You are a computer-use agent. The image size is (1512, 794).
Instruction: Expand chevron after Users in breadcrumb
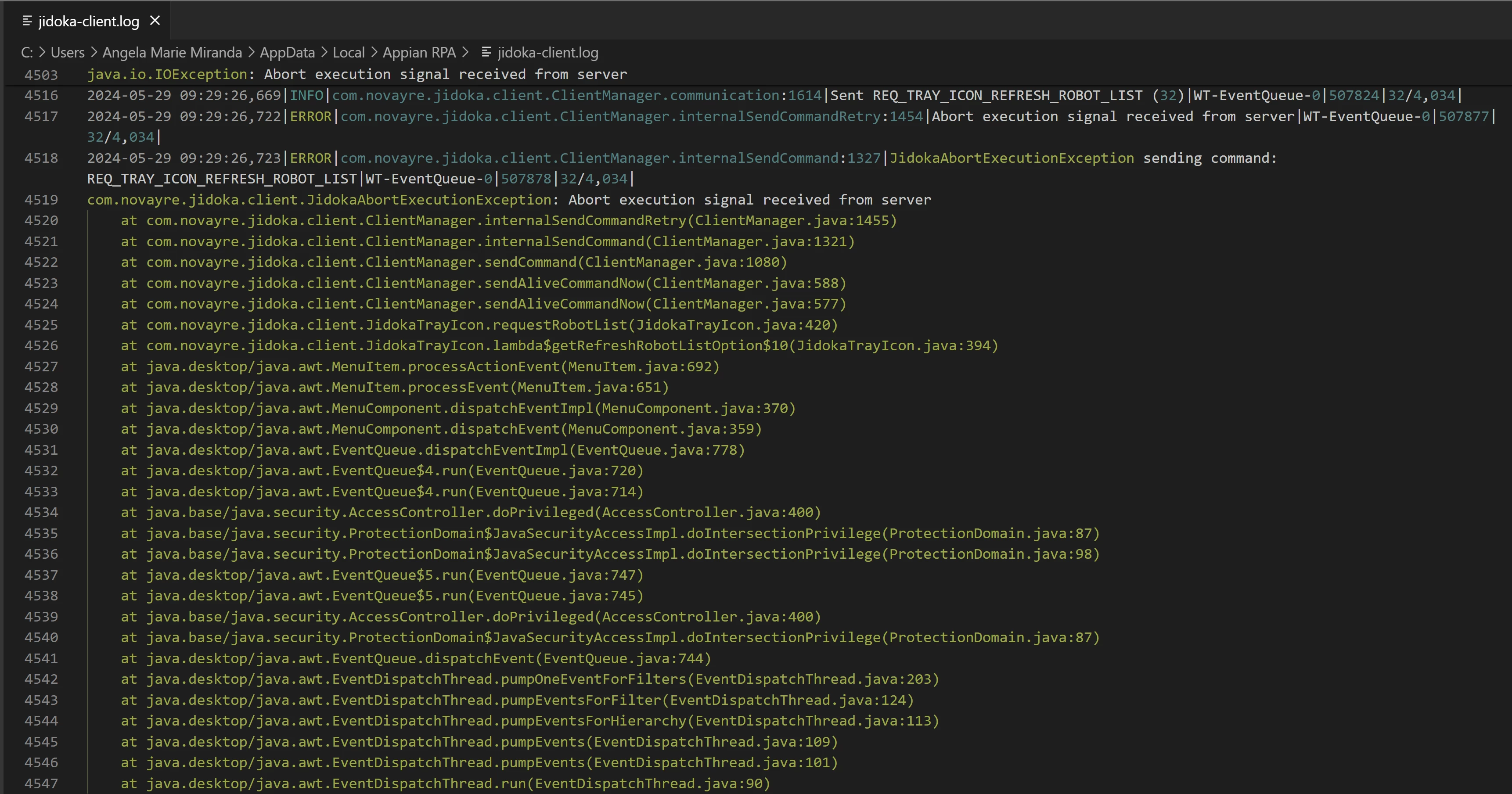click(94, 52)
